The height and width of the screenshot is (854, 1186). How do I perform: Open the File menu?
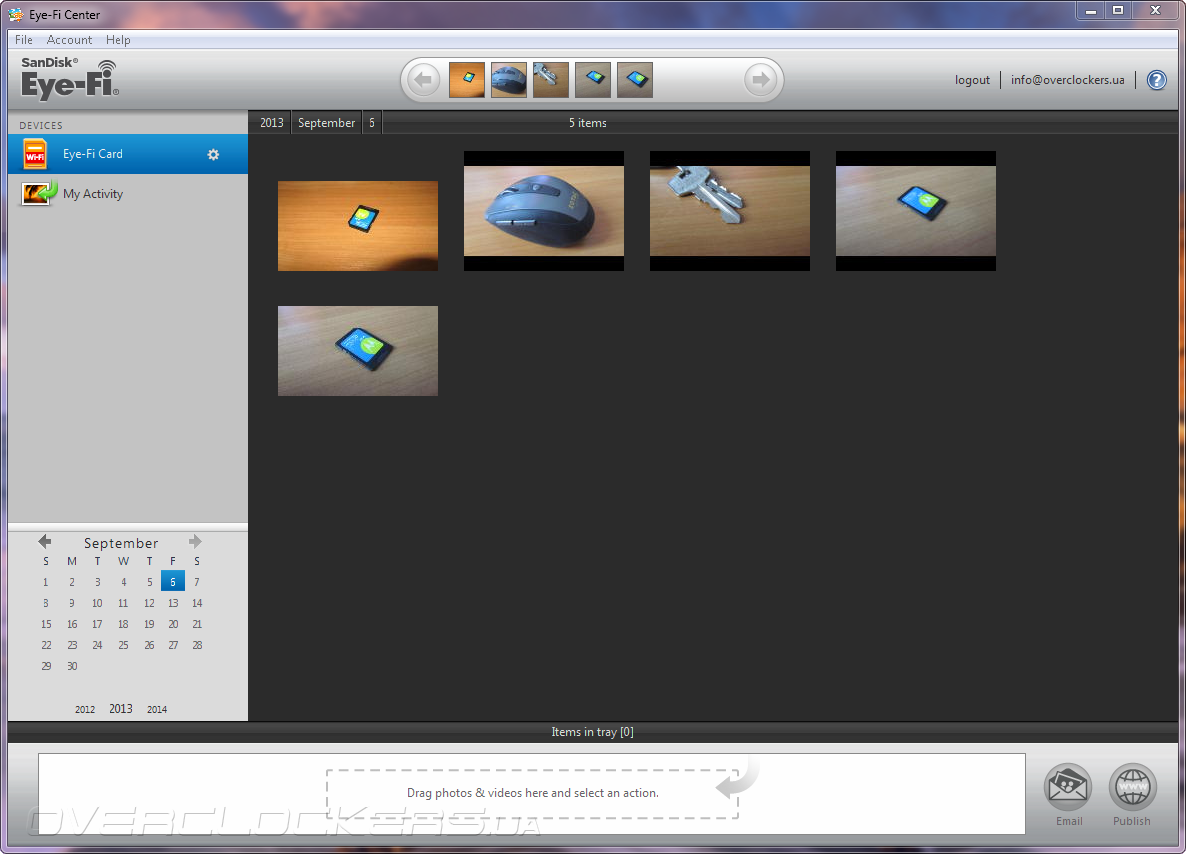(x=23, y=39)
